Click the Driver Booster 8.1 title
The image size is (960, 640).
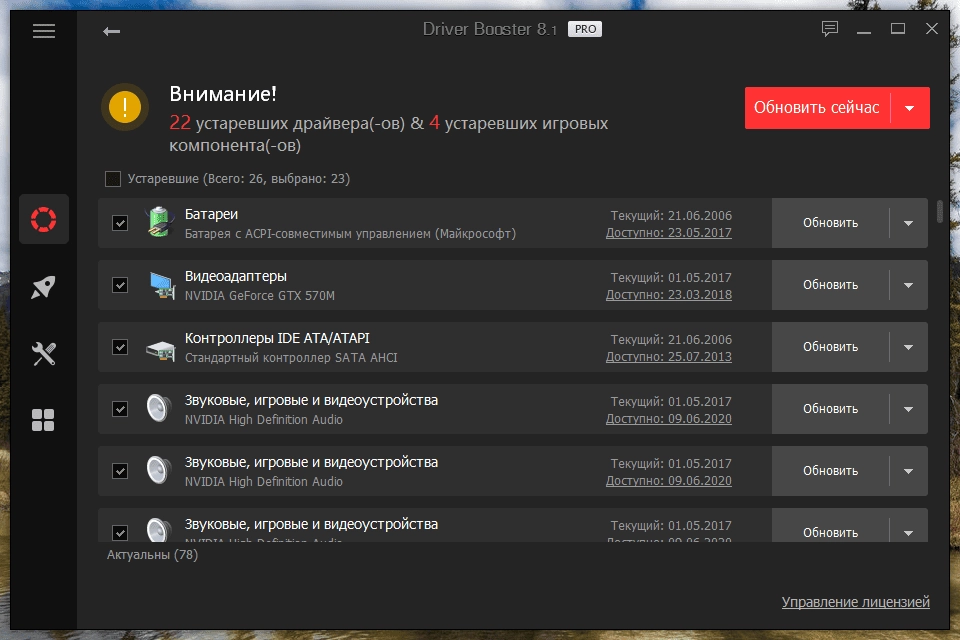[490, 29]
